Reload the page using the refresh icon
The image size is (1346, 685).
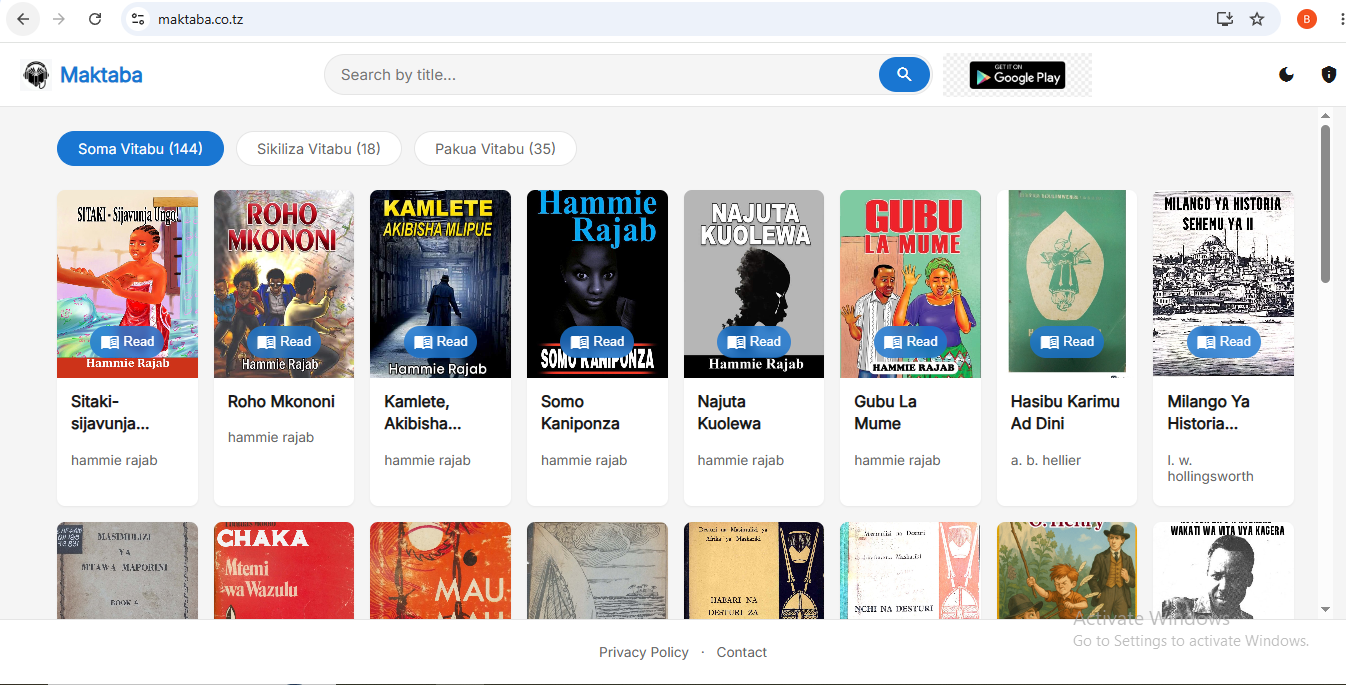(x=95, y=19)
